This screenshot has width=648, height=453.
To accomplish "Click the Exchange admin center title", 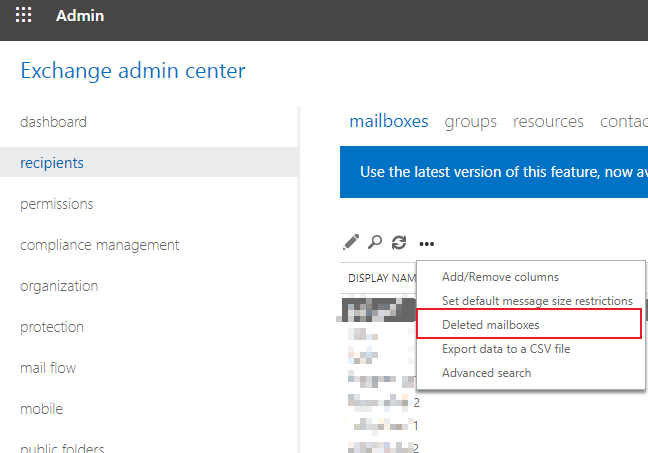I will tap(133, 71).
